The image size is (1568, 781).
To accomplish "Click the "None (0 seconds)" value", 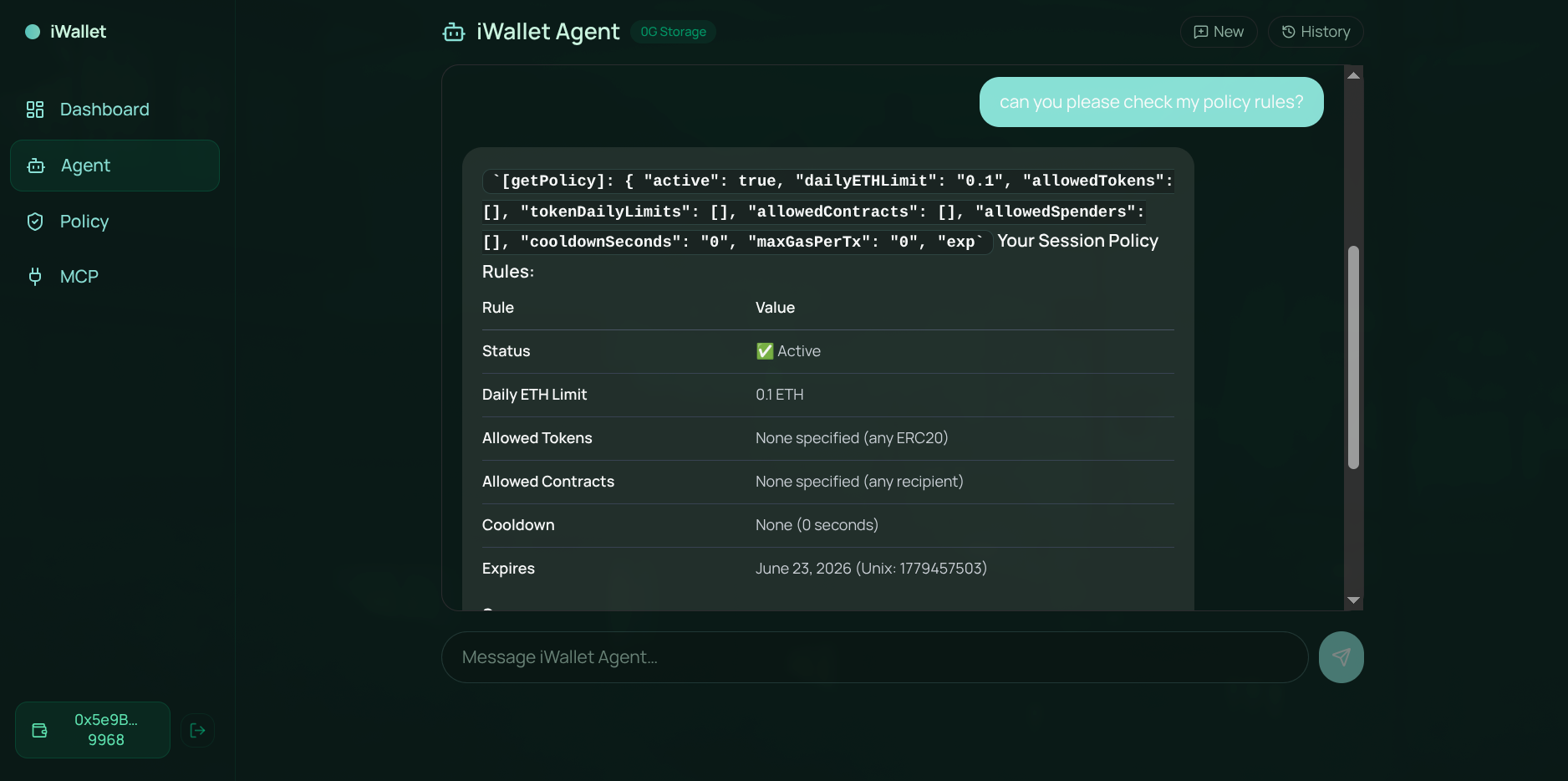I will coord(817,525).
